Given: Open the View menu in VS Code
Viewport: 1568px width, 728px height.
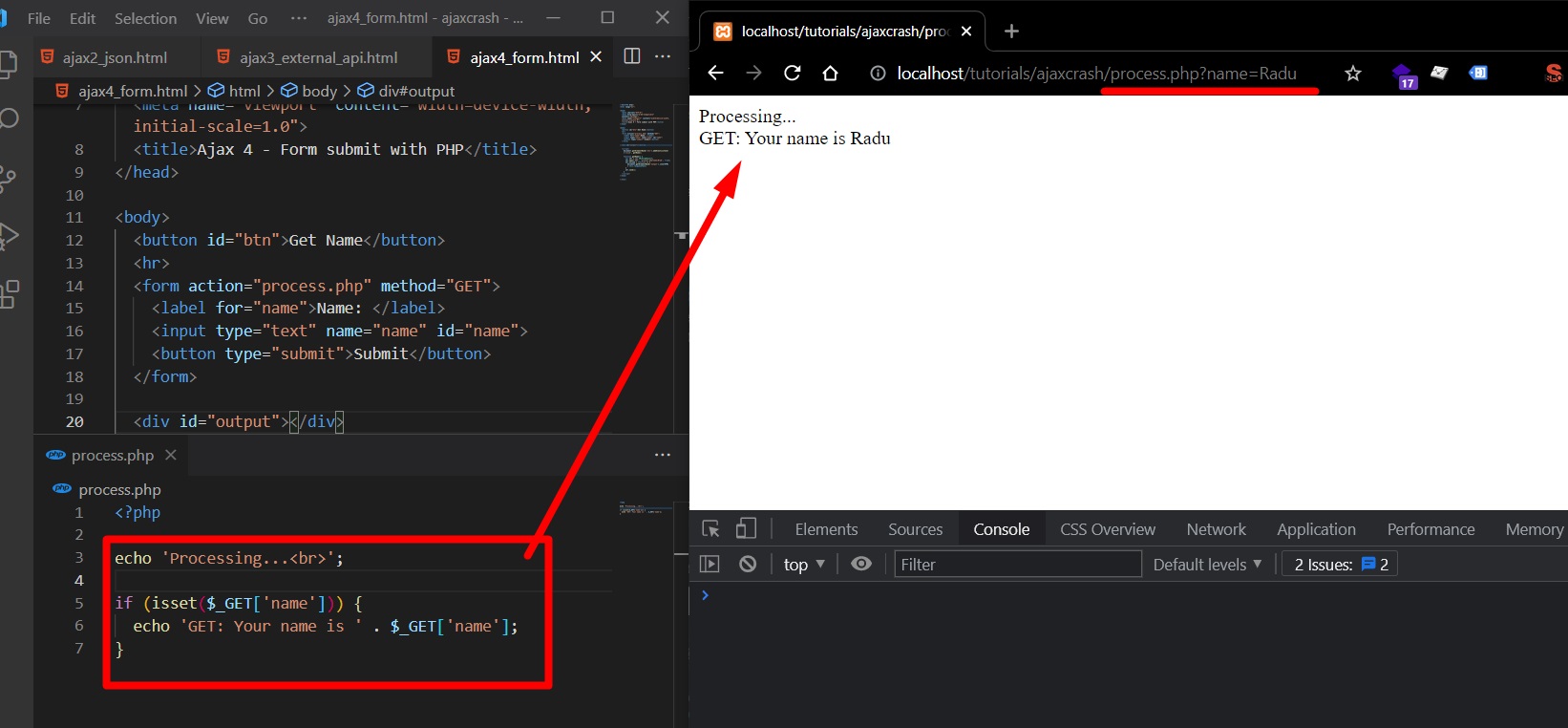Looking at the screenshot, I should coord(212,18).
